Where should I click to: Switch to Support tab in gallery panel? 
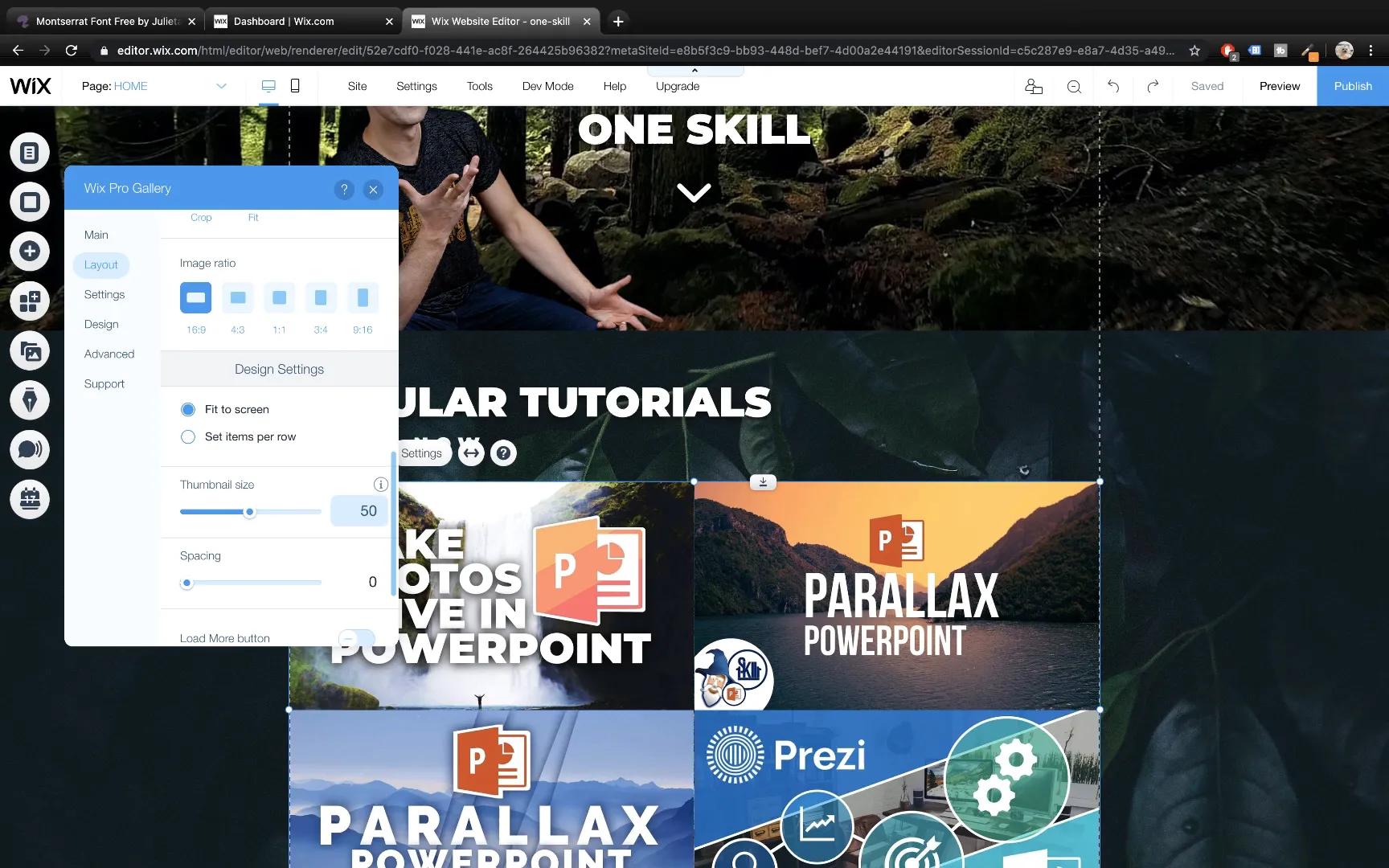tap(104, 384)
